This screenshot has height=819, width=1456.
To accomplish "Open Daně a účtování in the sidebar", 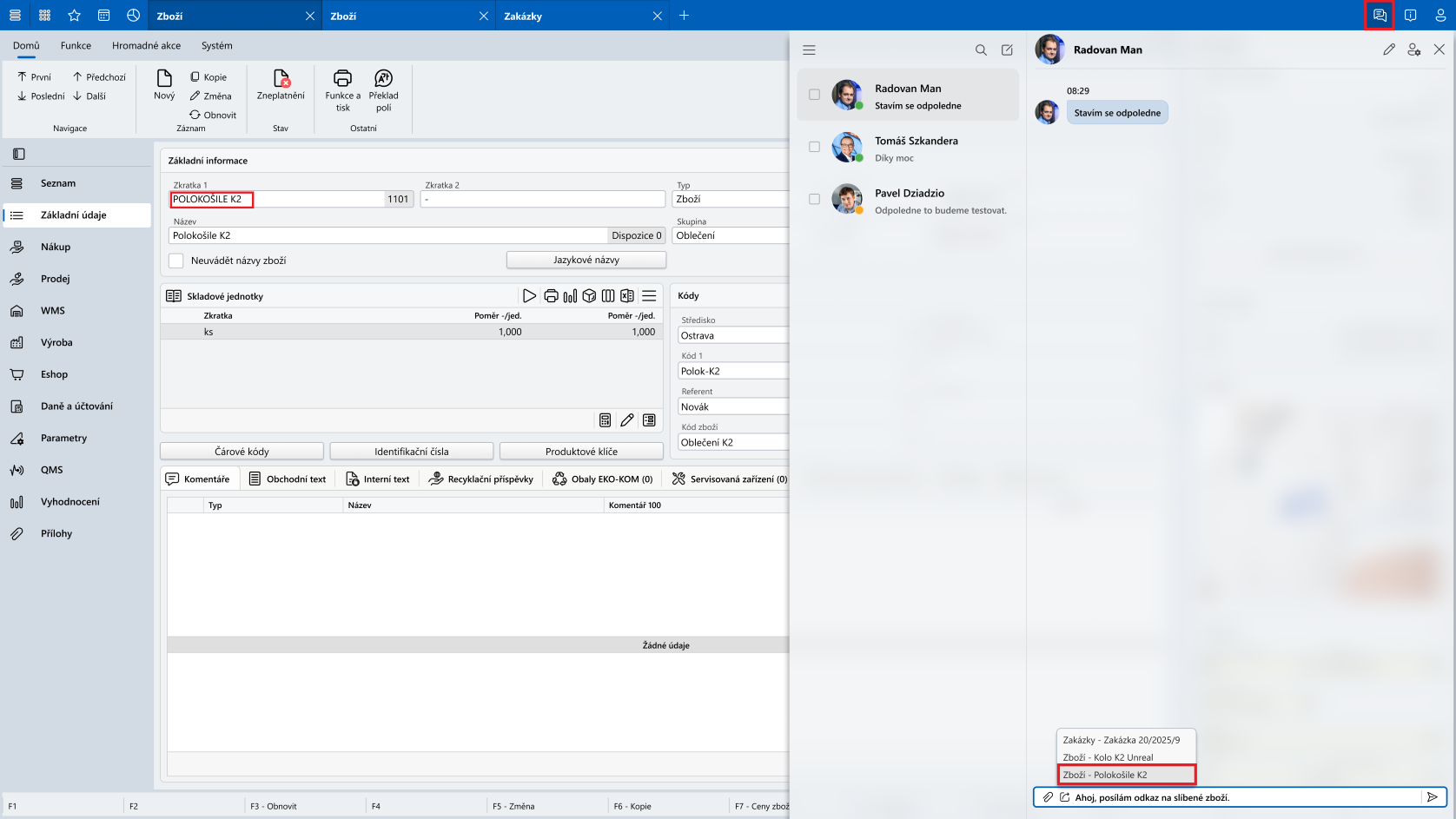I will pos(76,406).
